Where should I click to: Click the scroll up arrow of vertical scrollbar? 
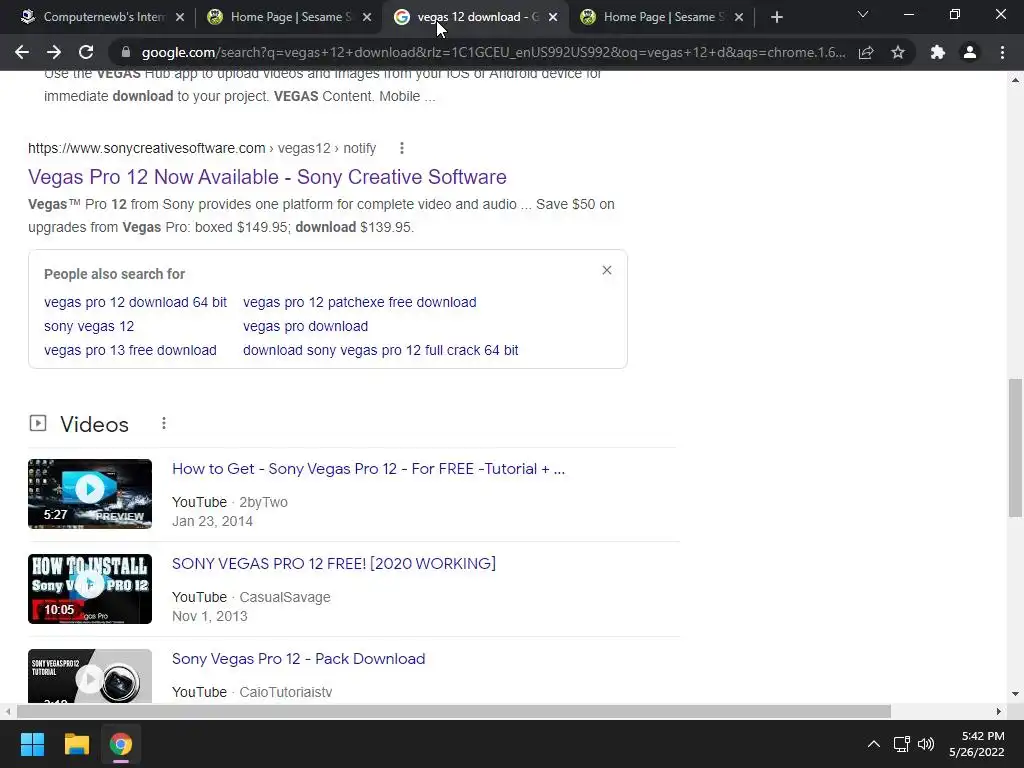1016,80
